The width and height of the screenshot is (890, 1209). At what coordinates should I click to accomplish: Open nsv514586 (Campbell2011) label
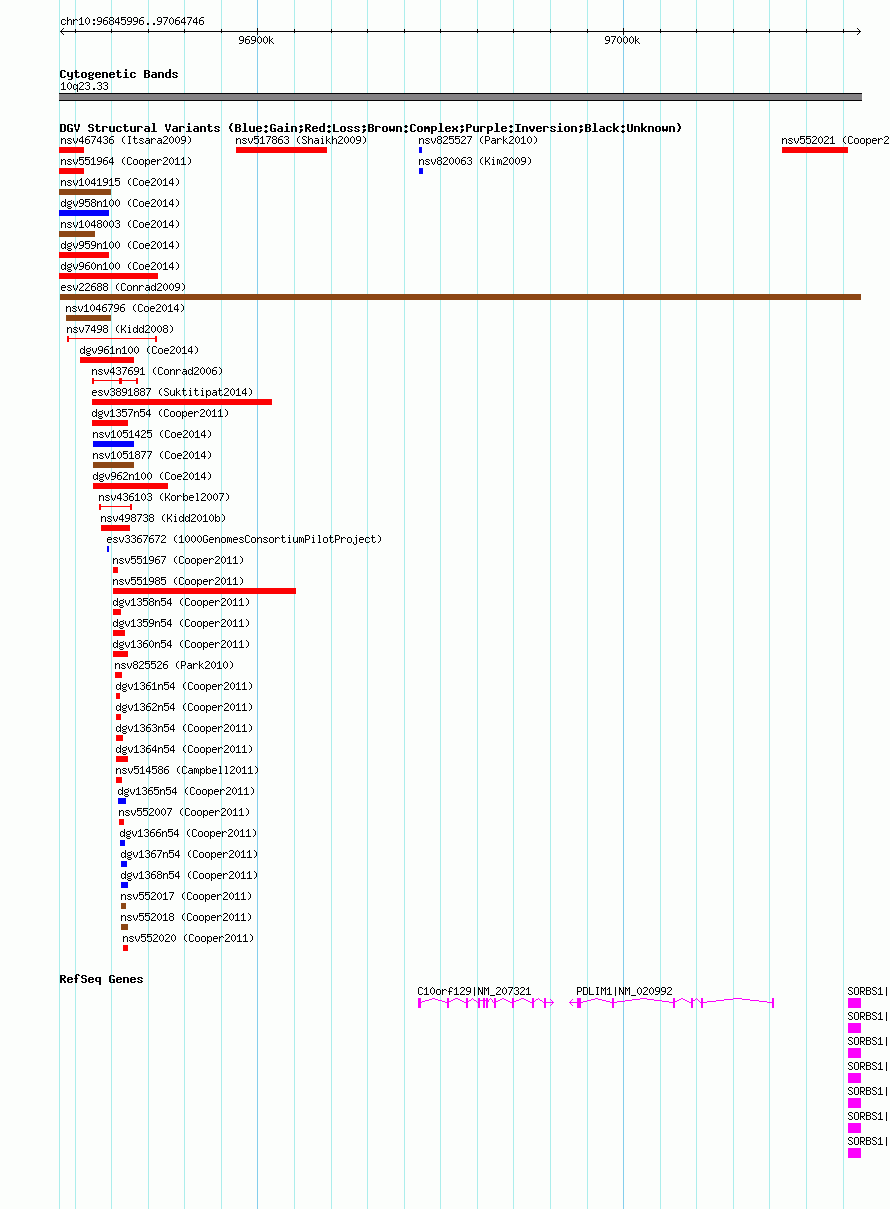tap(187, 770)
